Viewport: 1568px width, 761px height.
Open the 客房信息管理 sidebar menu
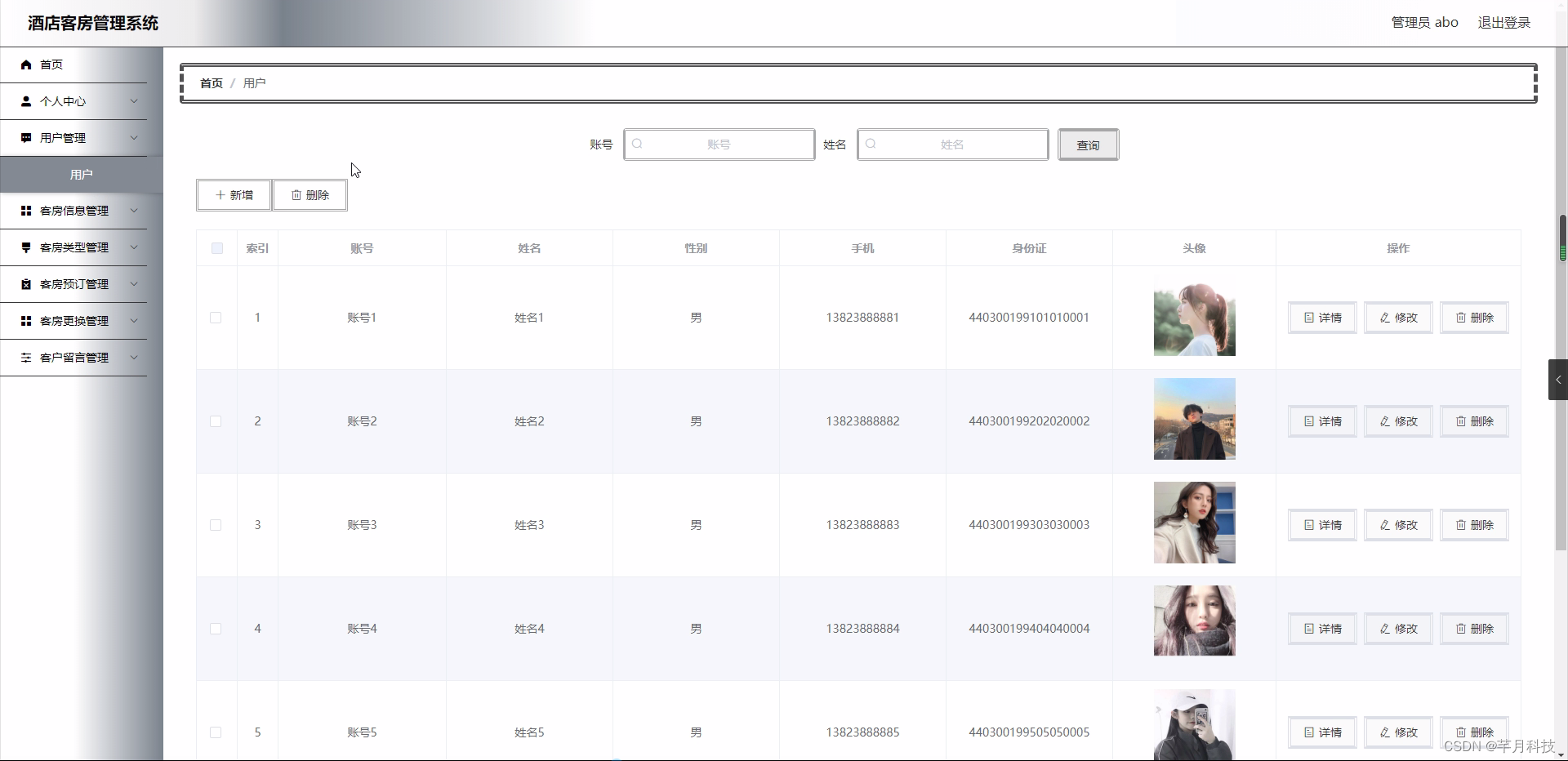[73, 211]
